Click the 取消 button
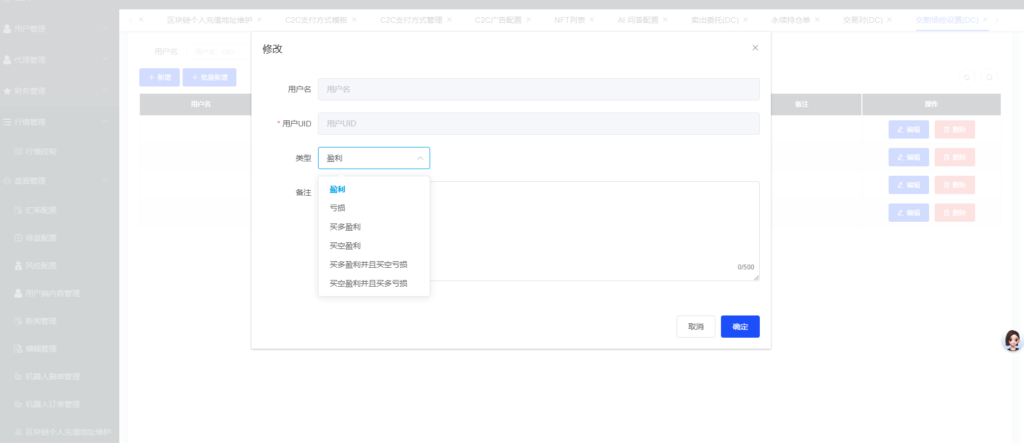Viewport: 1024px width, 443px height. pos(695,327)
